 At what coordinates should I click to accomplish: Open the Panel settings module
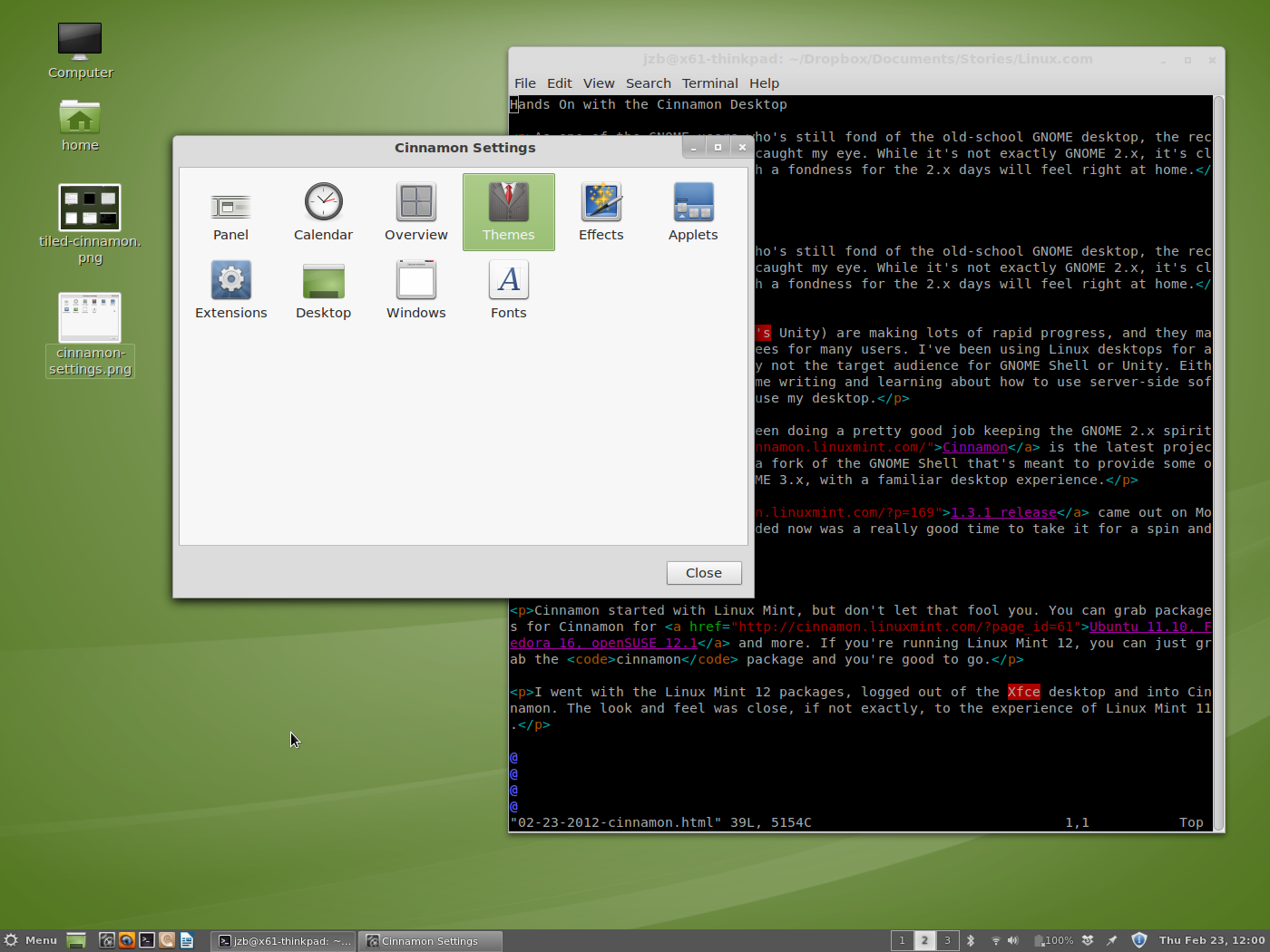tap(230, 211)
